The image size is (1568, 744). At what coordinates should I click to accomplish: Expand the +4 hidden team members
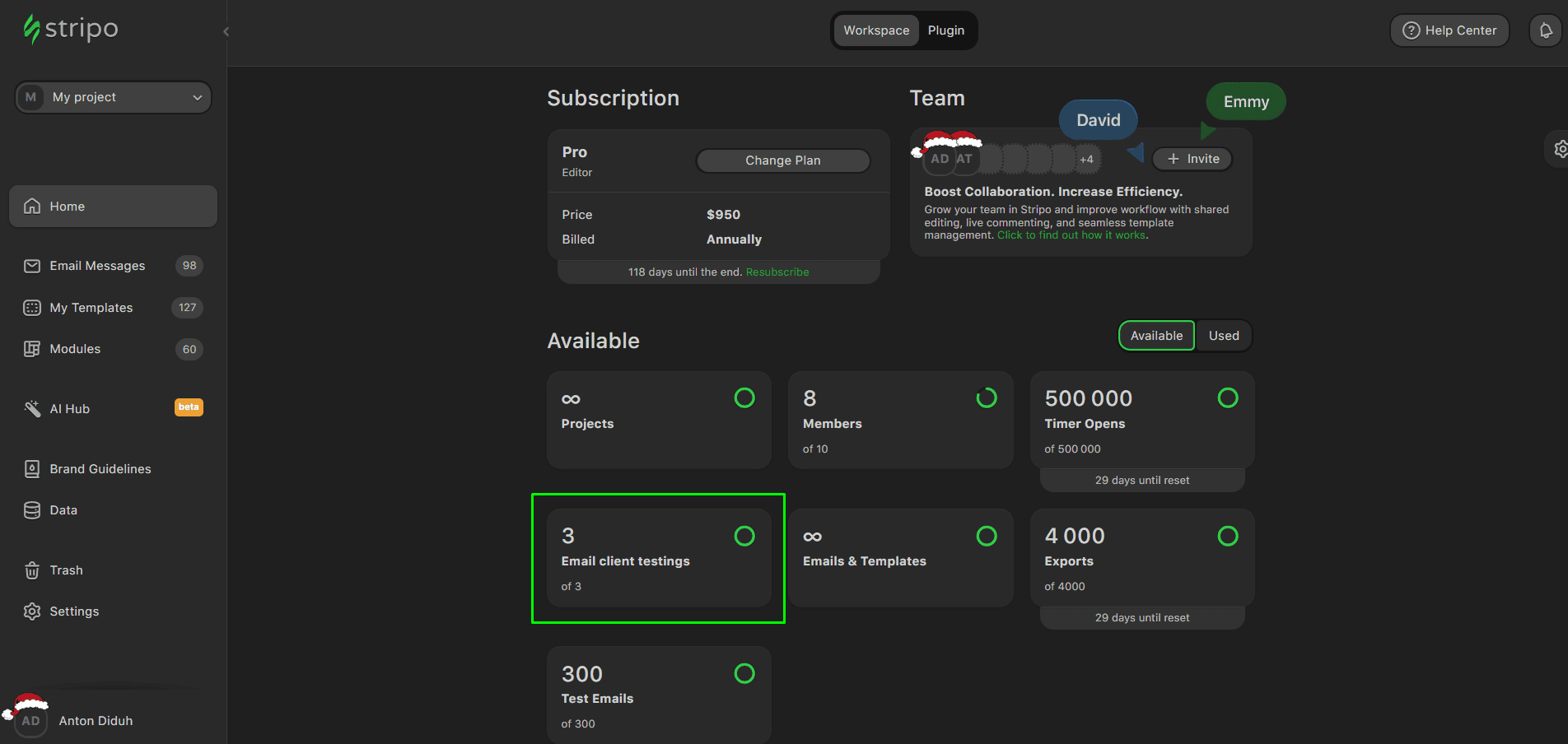point(1086,160)
